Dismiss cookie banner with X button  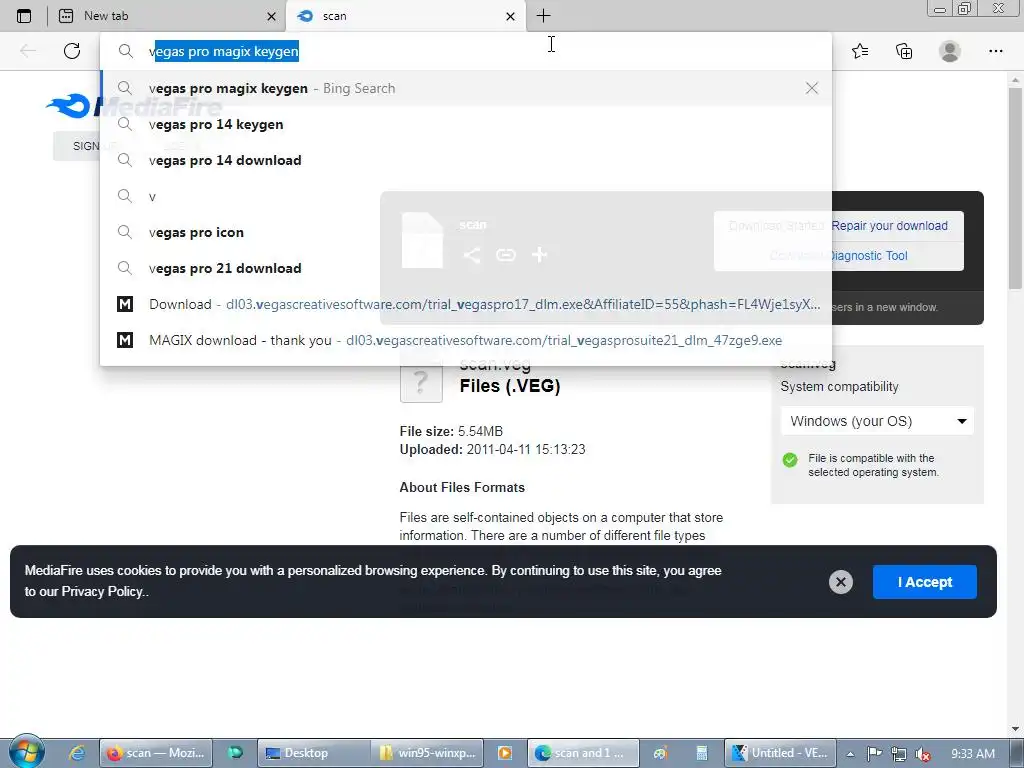(840, 582)
